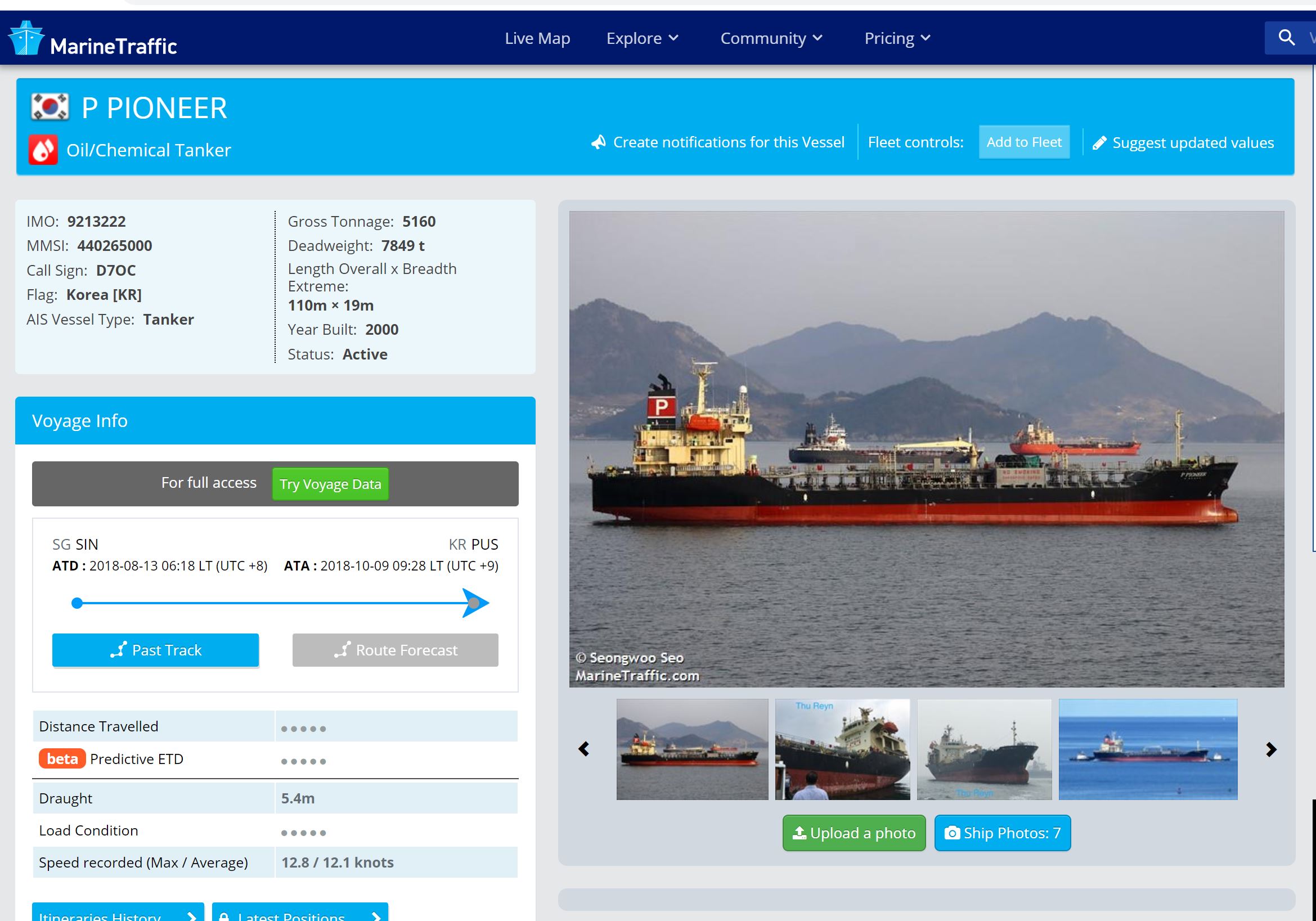
Task: Open the Live Map page
Action: coord(537,38)
